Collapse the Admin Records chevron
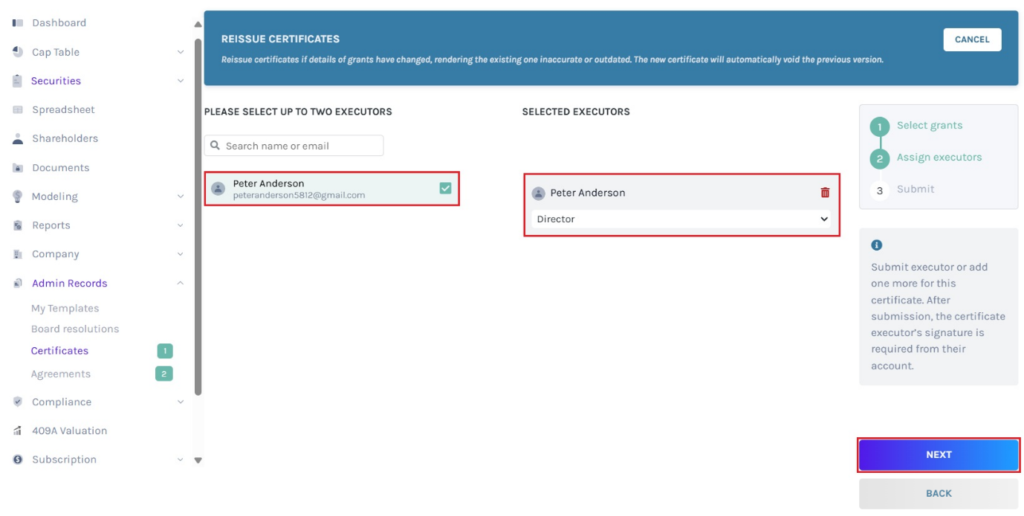Screen dimensions: 1024x516 click(x=180, y=283)
